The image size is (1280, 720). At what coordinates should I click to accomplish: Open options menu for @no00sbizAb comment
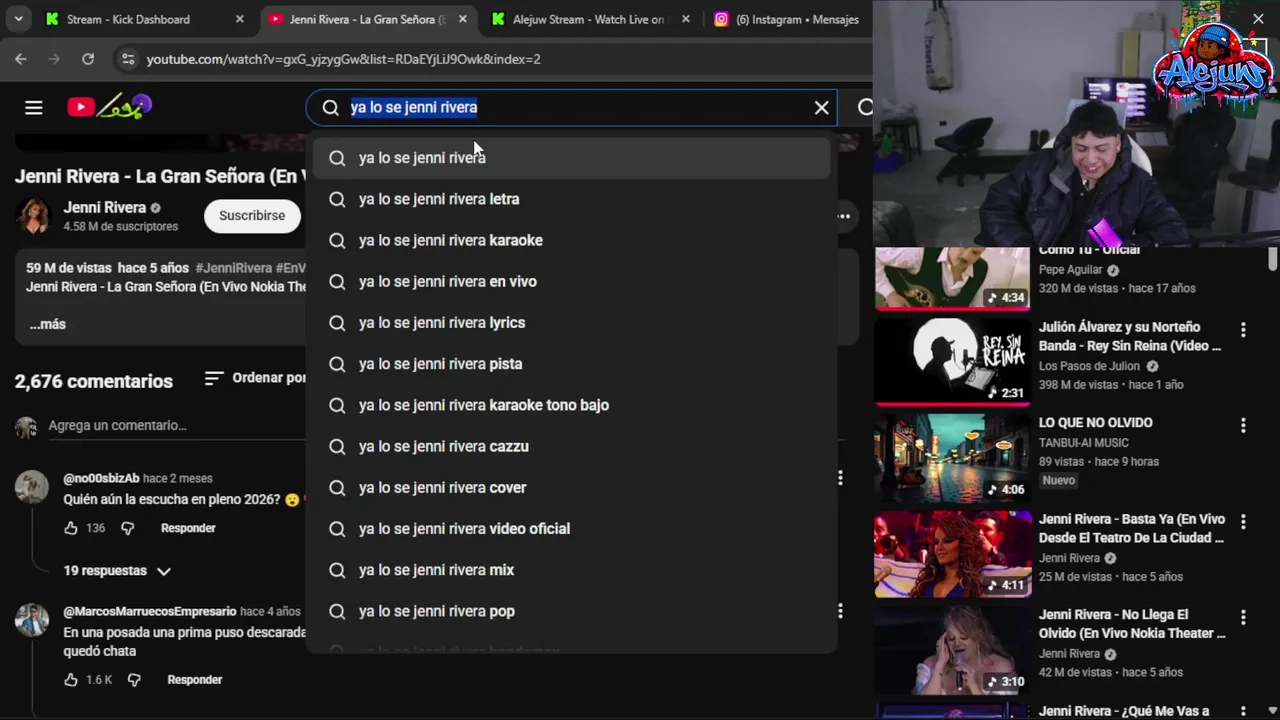[x=840, y=478]
